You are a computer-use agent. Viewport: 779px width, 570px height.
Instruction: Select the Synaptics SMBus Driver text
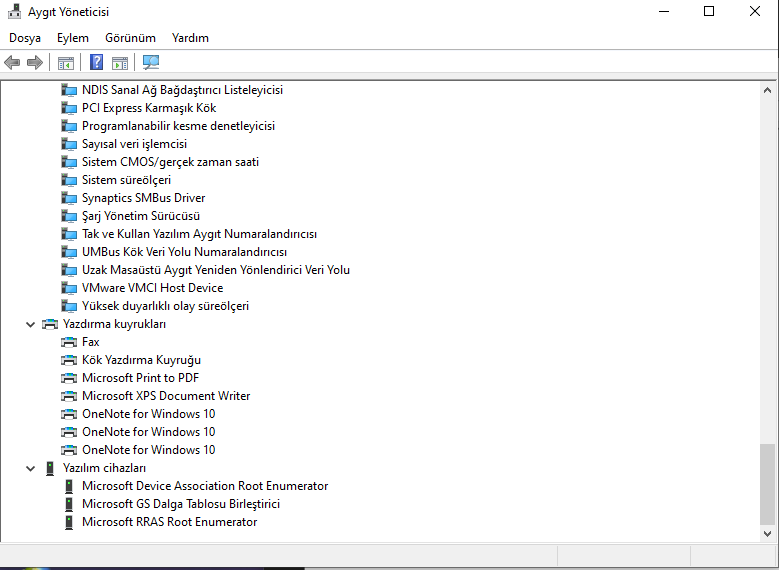point(144,198)
